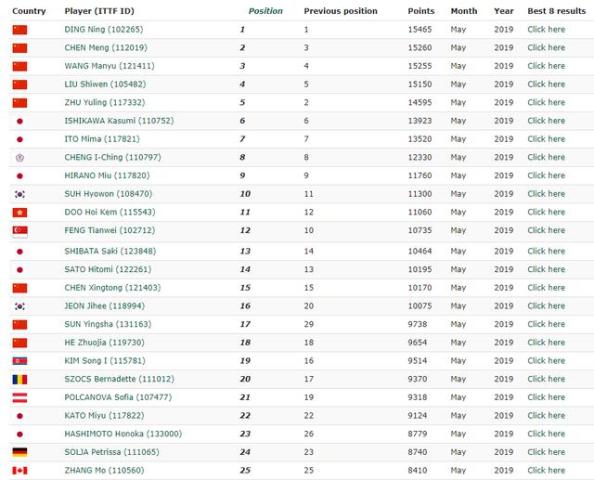
Task: Click the Singapore flag beside FENG Tianwei
Action: pyautogui.click(x=20, y=231)
